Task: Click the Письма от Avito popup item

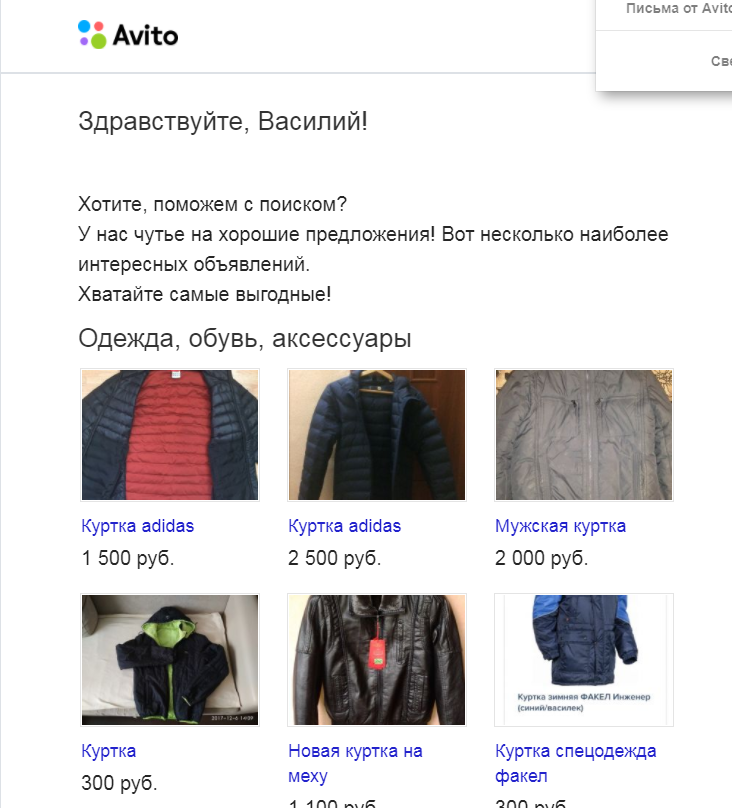Action: coord(678,8)
